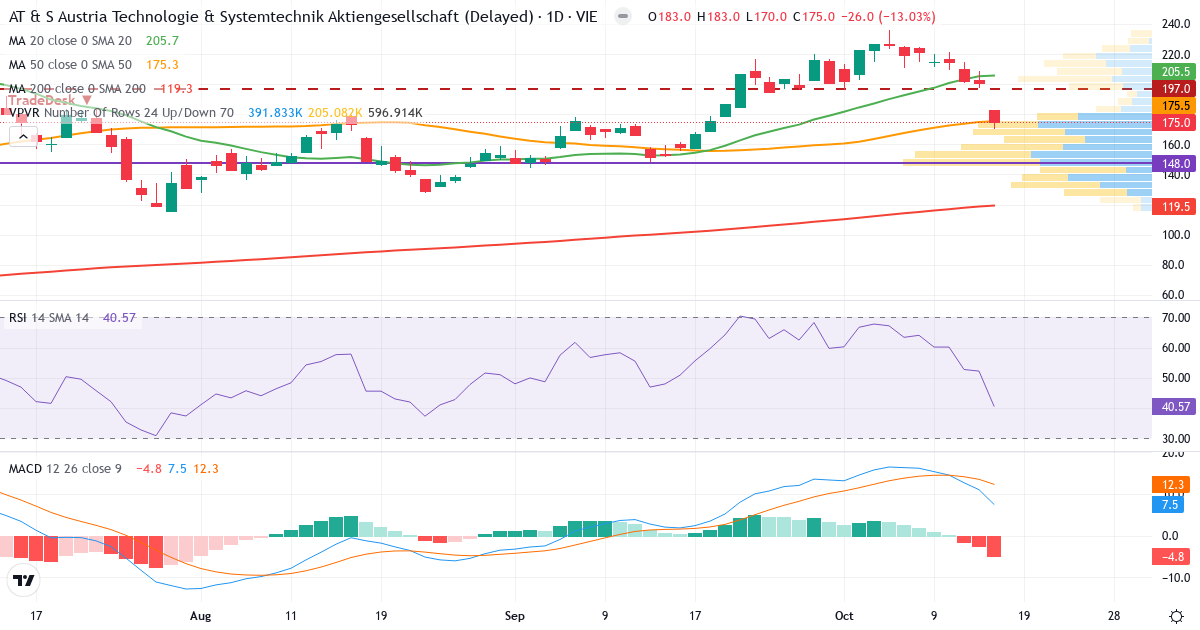Open chart settings gear icon

click(1177, 614)
